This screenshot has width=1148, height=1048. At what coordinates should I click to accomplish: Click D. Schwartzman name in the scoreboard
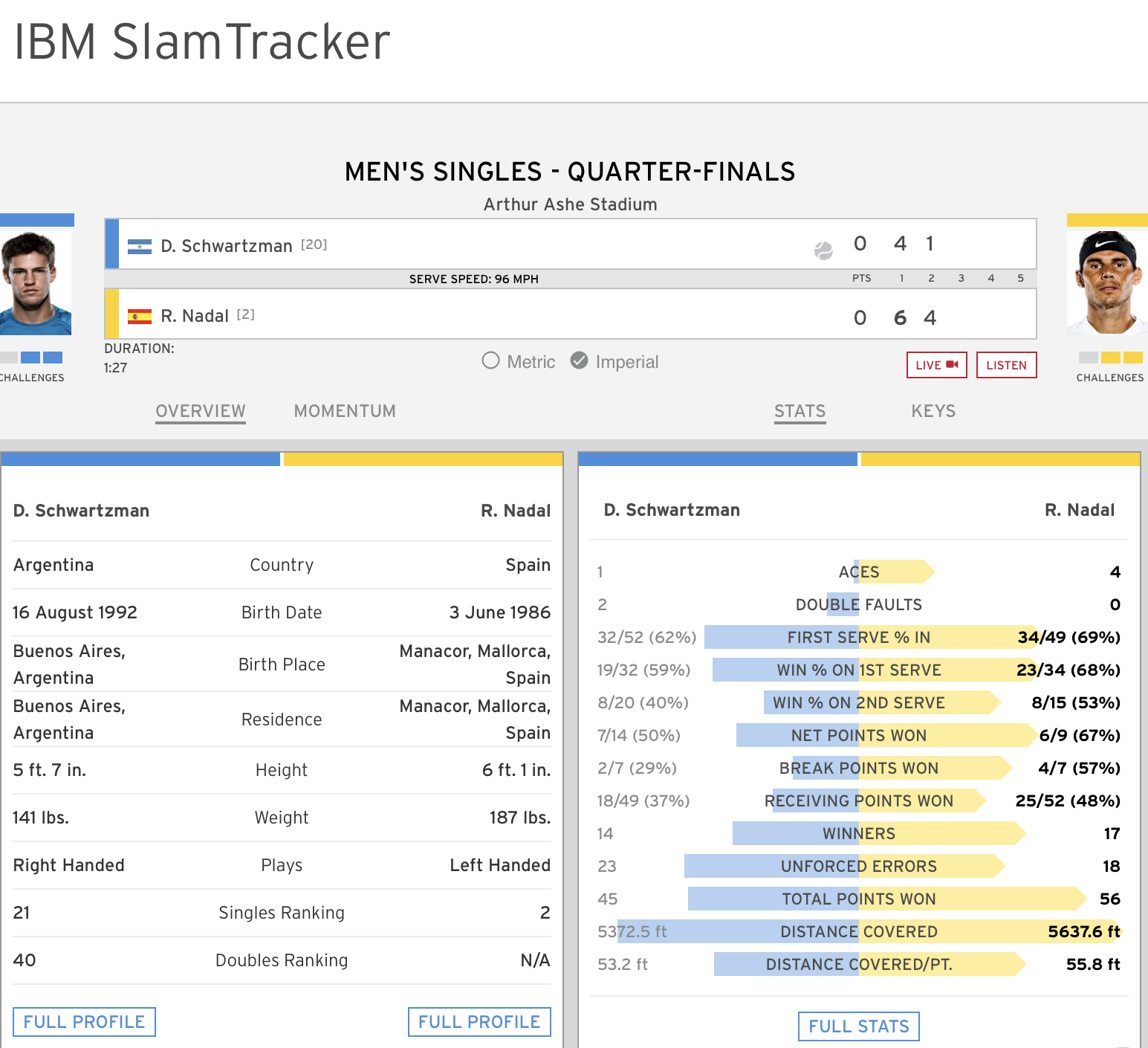coord(227,246)
